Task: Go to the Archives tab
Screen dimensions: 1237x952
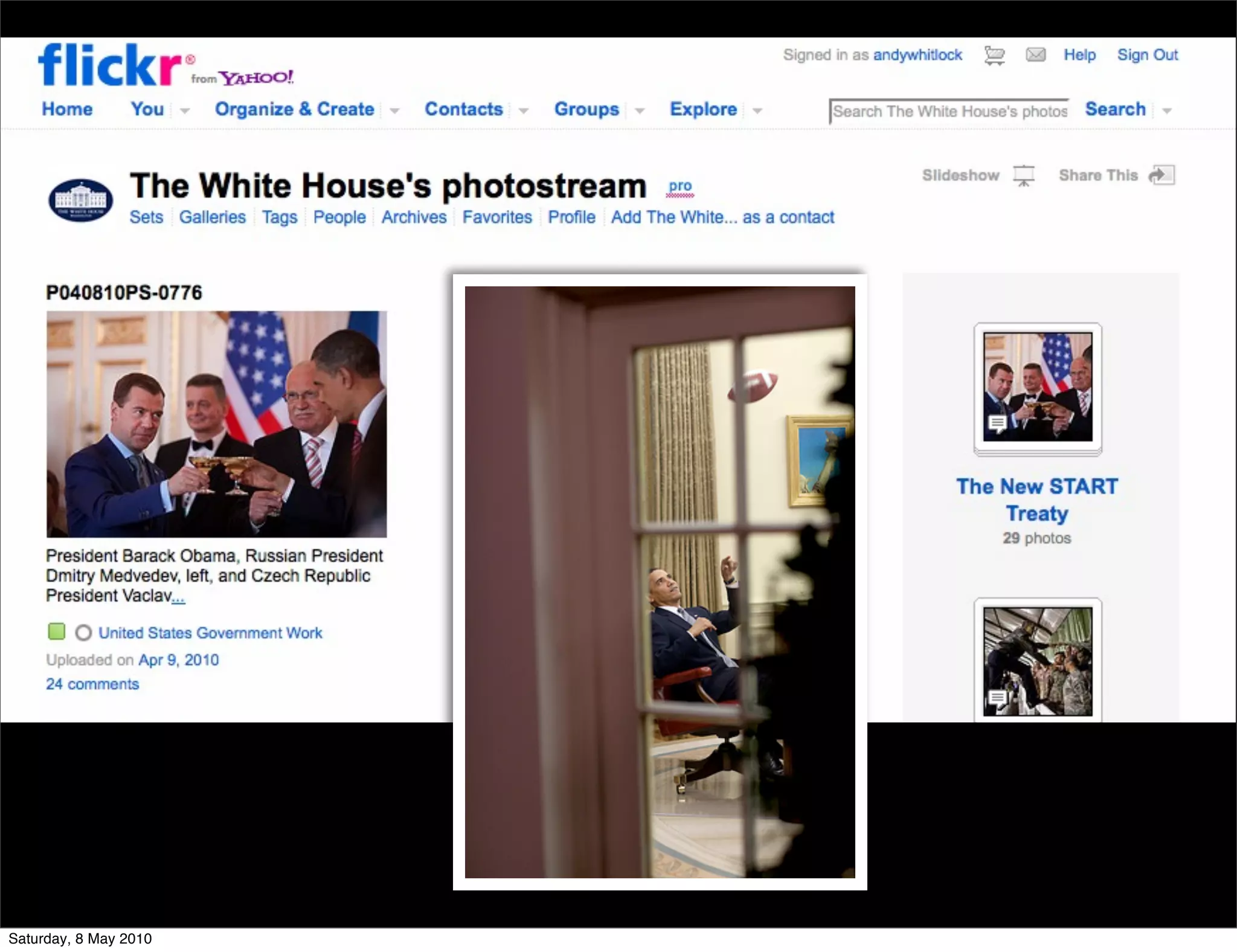Action: 414,217
